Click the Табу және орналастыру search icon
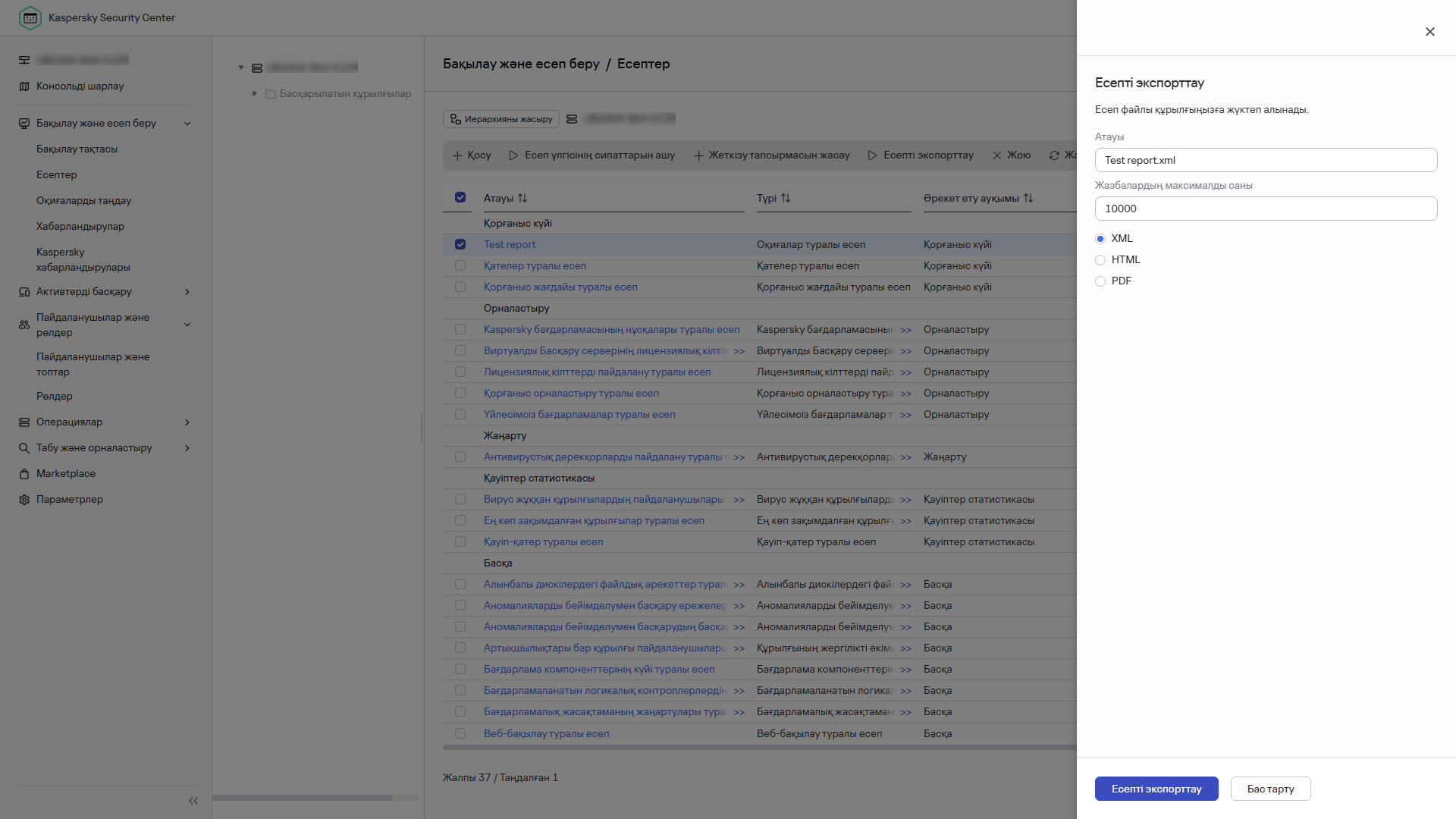The image size is (1456, 819). point(24,448)
